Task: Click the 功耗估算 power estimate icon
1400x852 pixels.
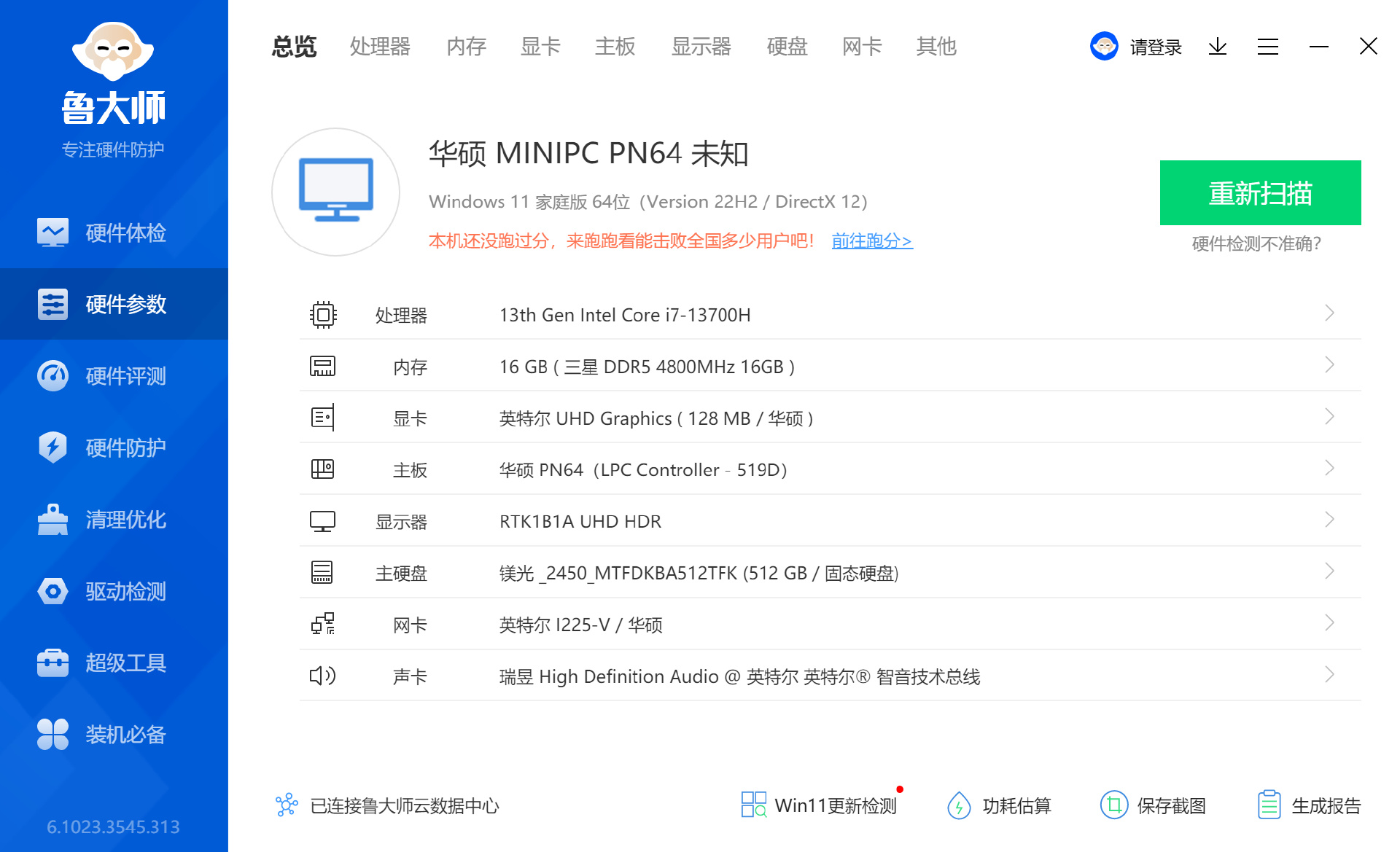Action: click(959, 805)
